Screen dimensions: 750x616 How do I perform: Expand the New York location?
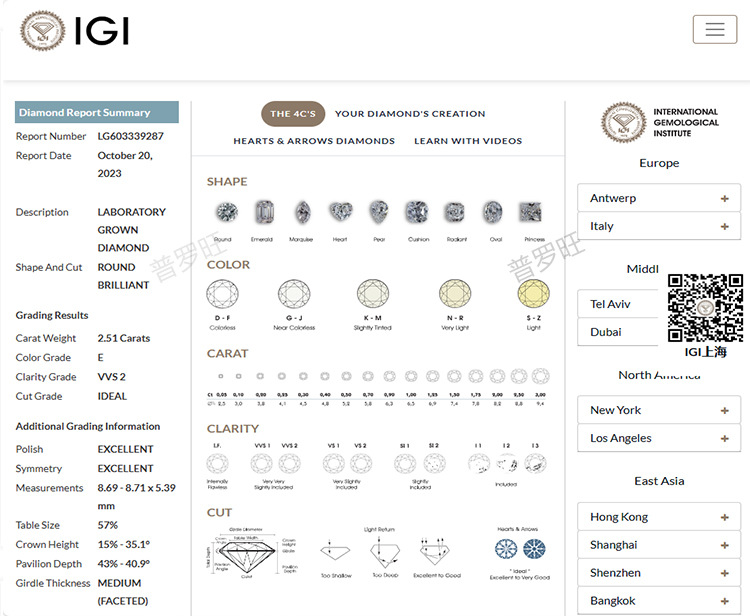point(659,410)
